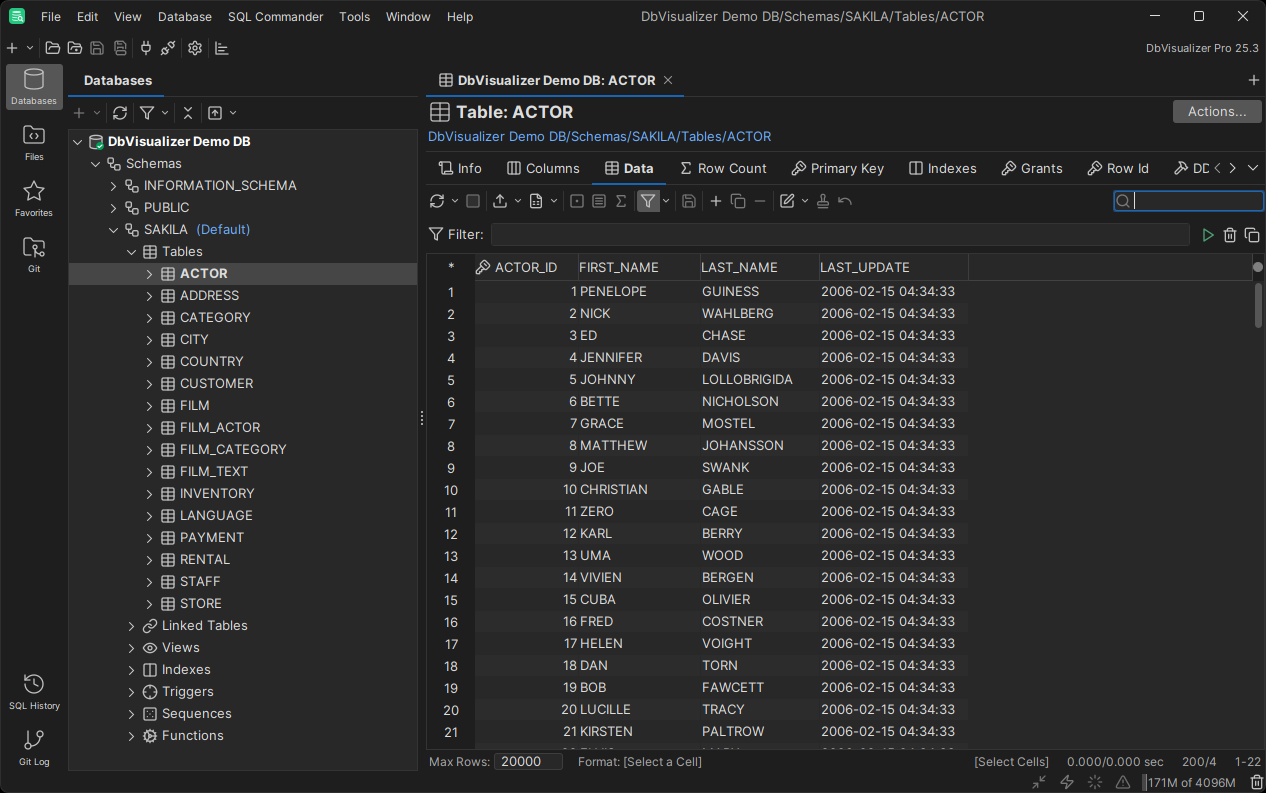Select the Favorites panel in the sidebar
The width and height of the screenshot is (1266, 793).
(33, 195)
